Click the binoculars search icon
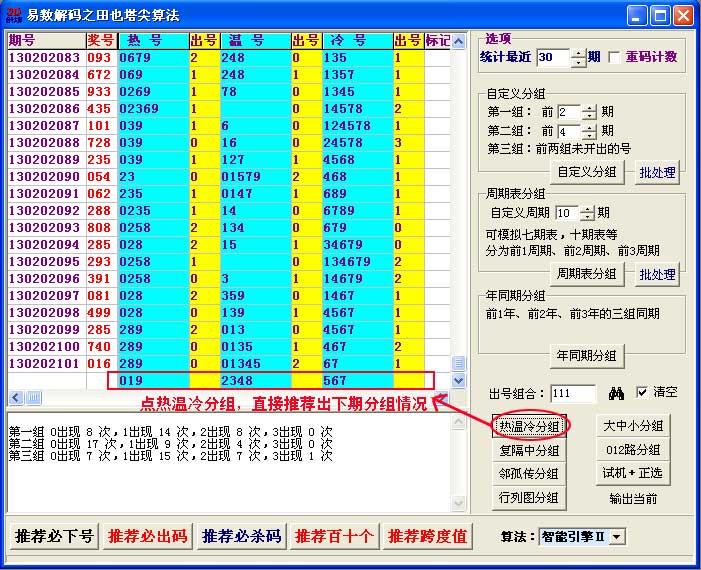The height and width of the screenshot is (570, 701). pos(616,394)
